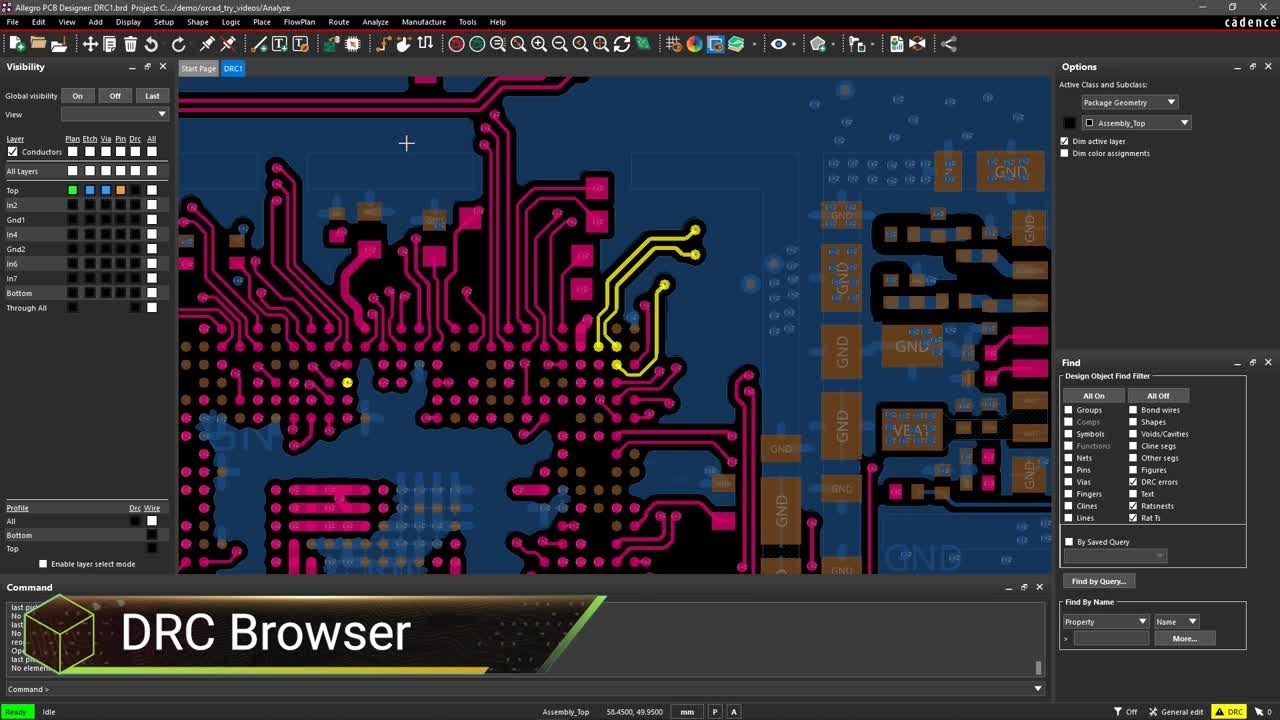Click the All On find filter button
The width and height of the screenshot is (1280, 720).
1094,396
